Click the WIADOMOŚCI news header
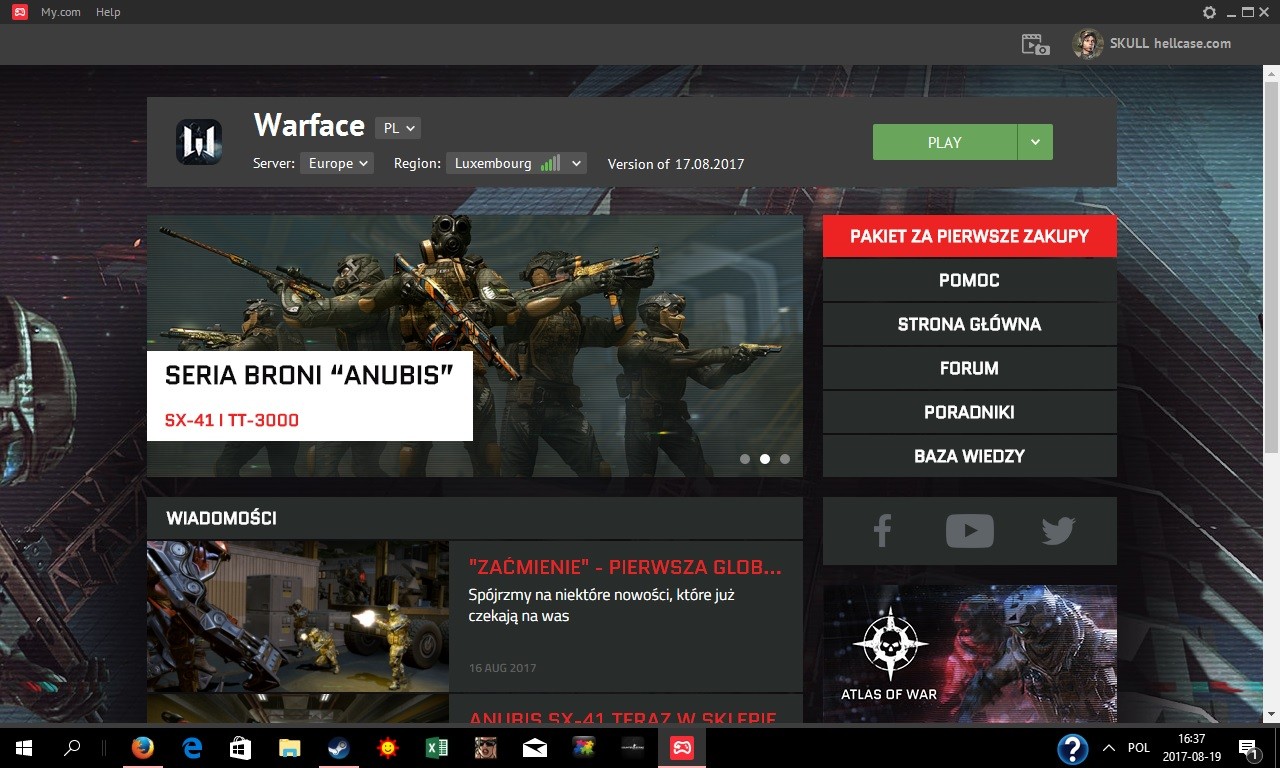This screenshot has width=1280, height=768. tap(475, 518)
